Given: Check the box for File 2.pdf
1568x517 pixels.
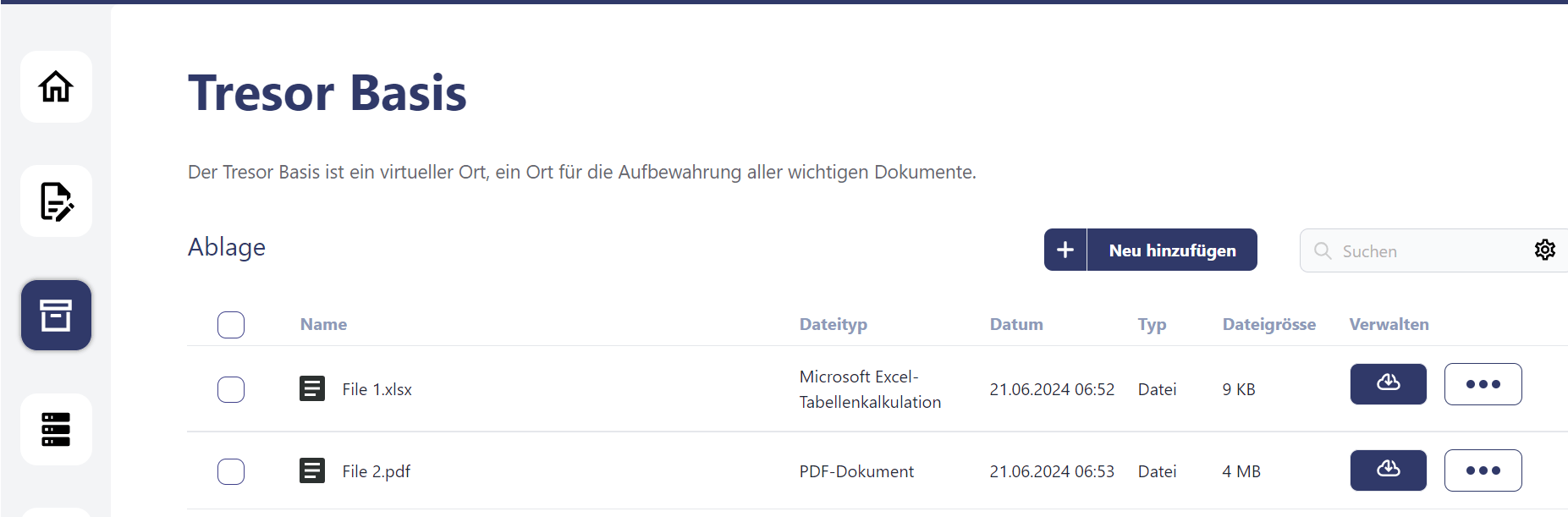Looking at the screenshot, I should pos(231,471).
